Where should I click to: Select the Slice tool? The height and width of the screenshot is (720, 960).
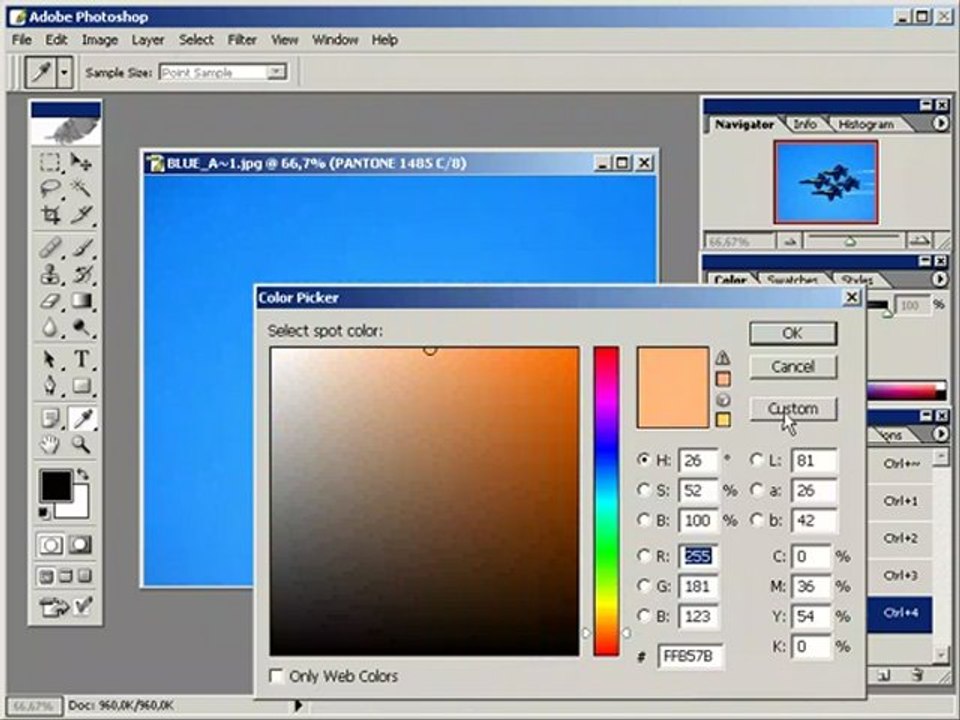pos(81,214)
